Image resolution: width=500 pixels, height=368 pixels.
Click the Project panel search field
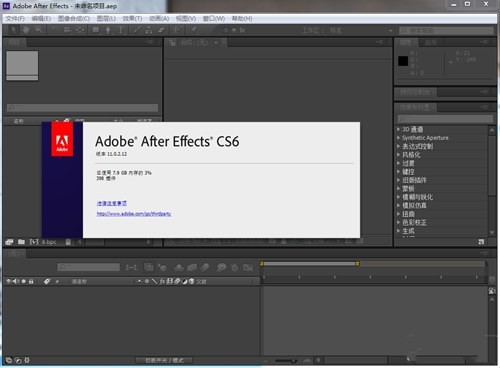82,108
